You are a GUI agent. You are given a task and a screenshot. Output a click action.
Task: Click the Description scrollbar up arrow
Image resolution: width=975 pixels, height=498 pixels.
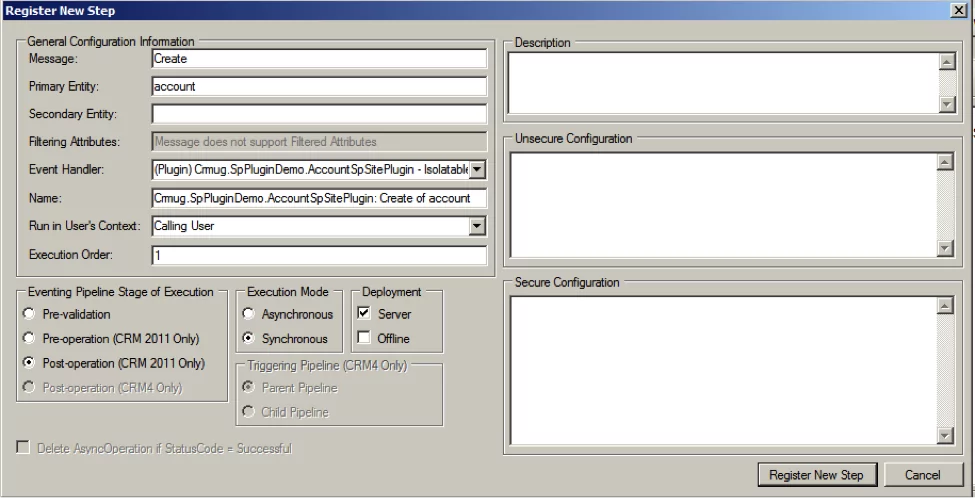(x=946, y=61)
